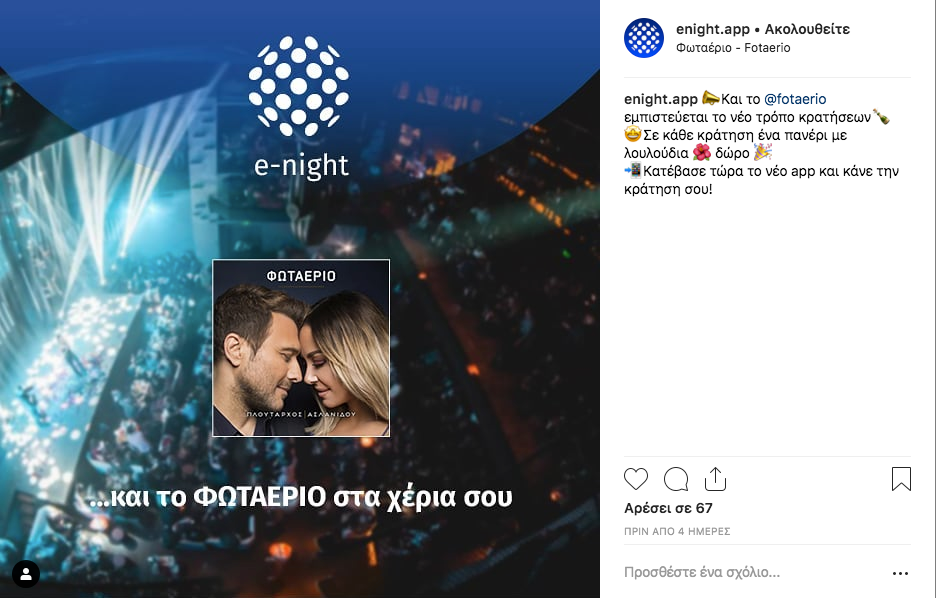Click the ΦΩΤΑΕΡΙΟ album cover thumbnail
The width and height of the screenshot is (936, 598).
point(301,348)
